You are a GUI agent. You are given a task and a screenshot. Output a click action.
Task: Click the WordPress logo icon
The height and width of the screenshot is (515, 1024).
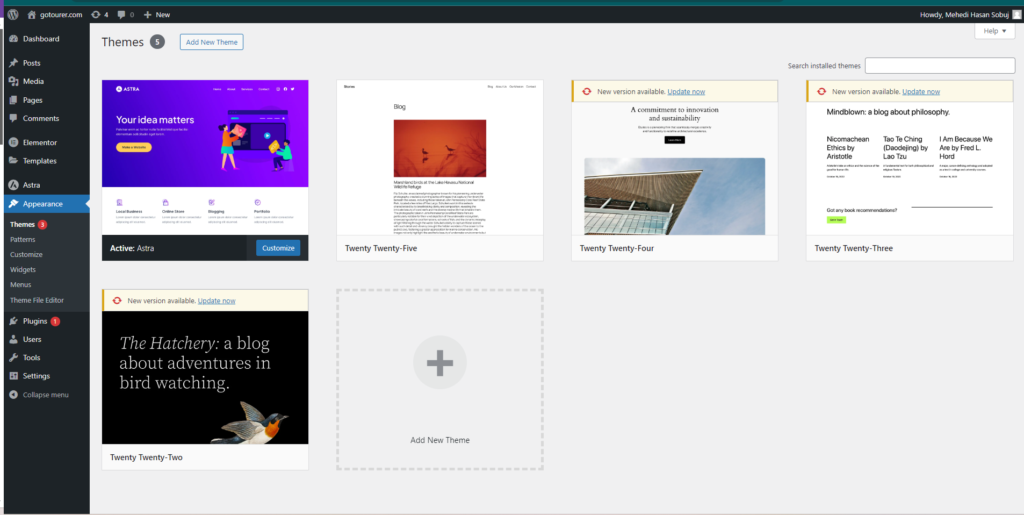[x=13, y=14]
